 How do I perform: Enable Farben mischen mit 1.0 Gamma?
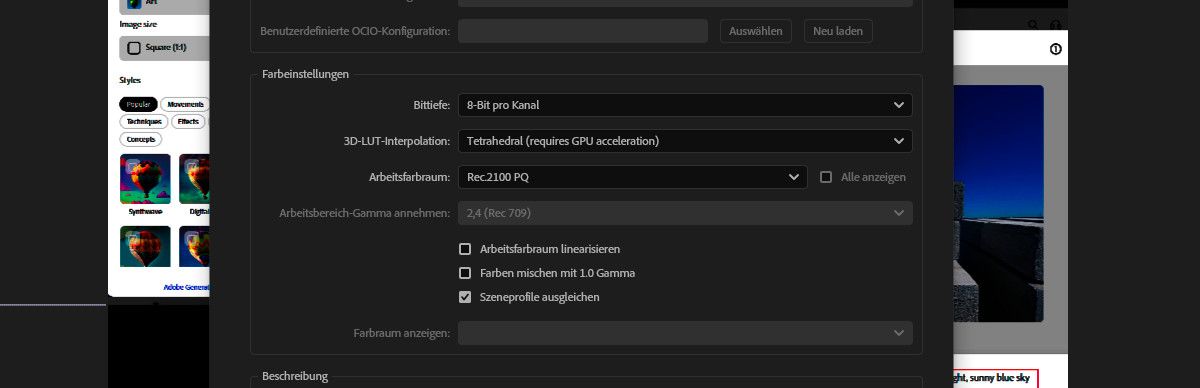(x=465, y=273)
